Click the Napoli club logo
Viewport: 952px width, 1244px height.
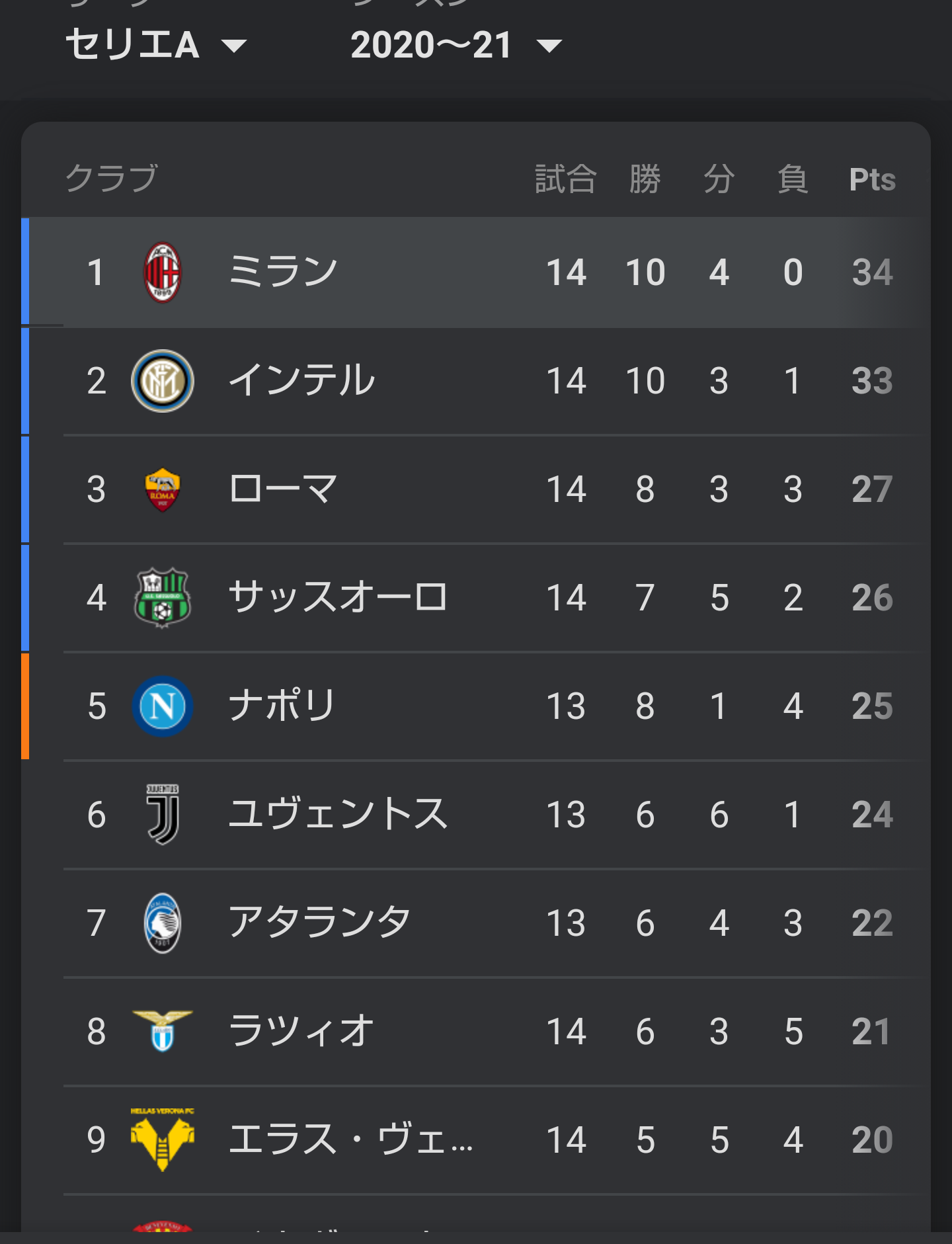pyautogui.click(x=163, y=706)
